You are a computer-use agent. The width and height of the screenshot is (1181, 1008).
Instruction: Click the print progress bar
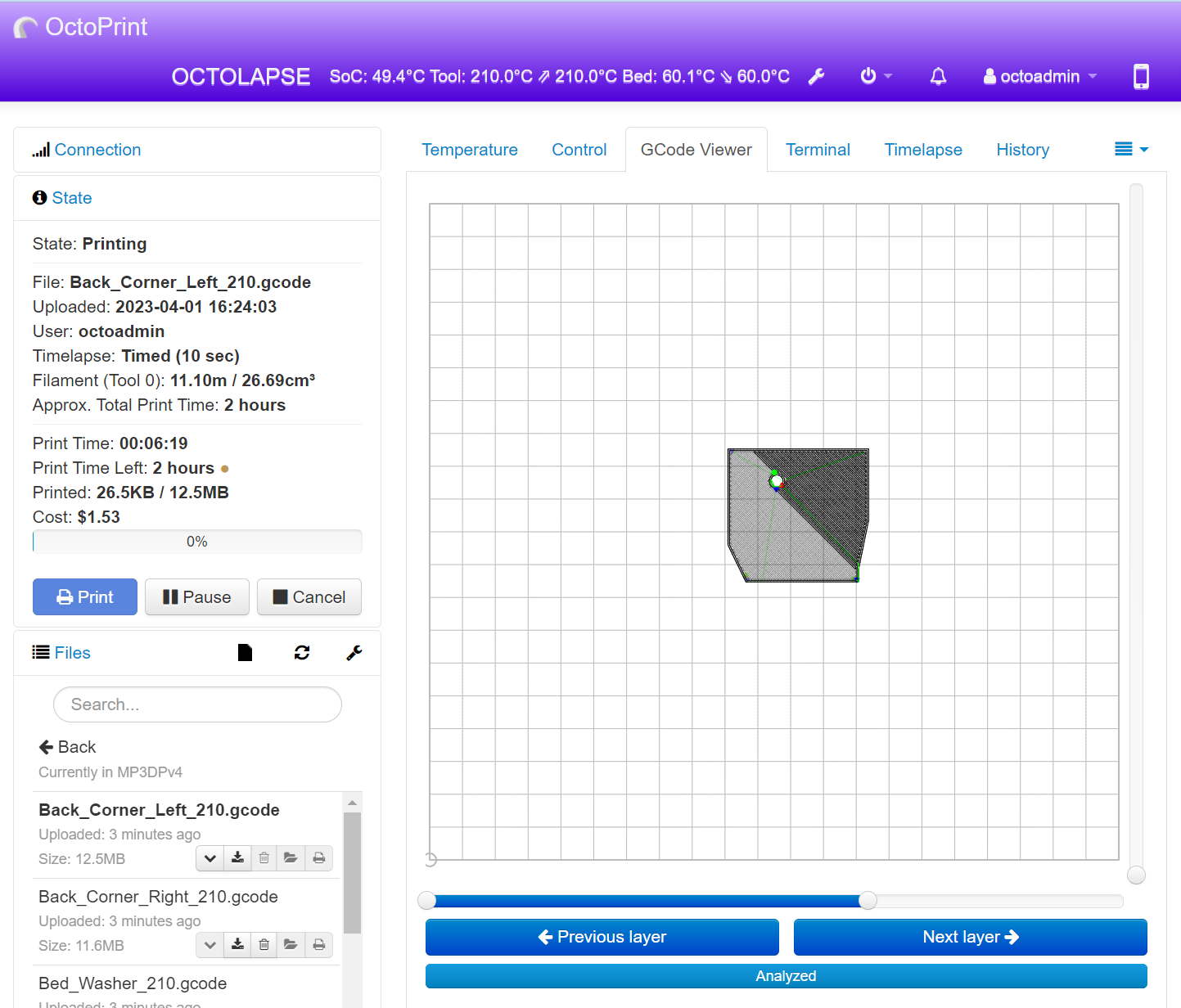pyautogui.click(x=197, y=542)
